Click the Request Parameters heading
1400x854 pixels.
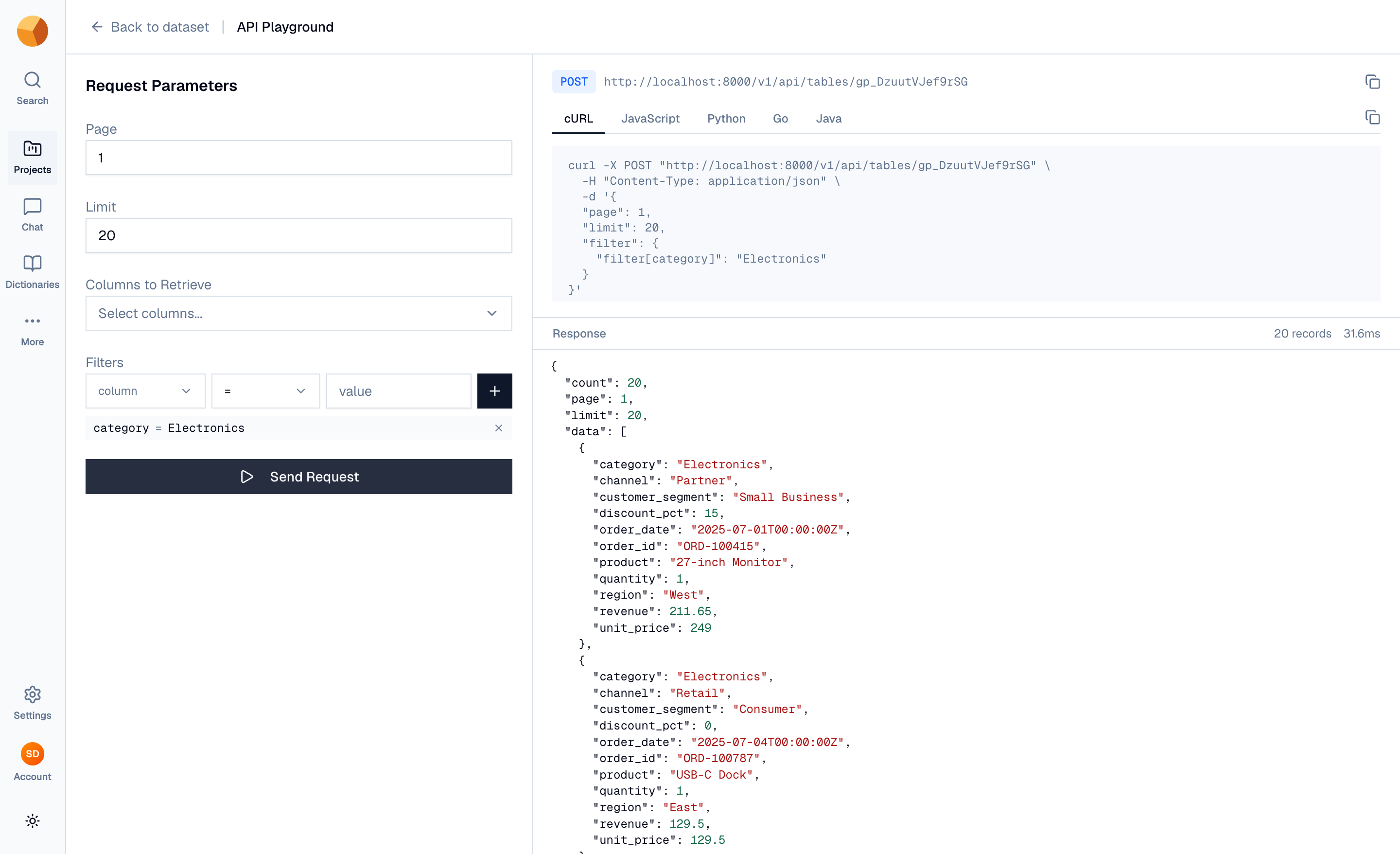(161, 85)
